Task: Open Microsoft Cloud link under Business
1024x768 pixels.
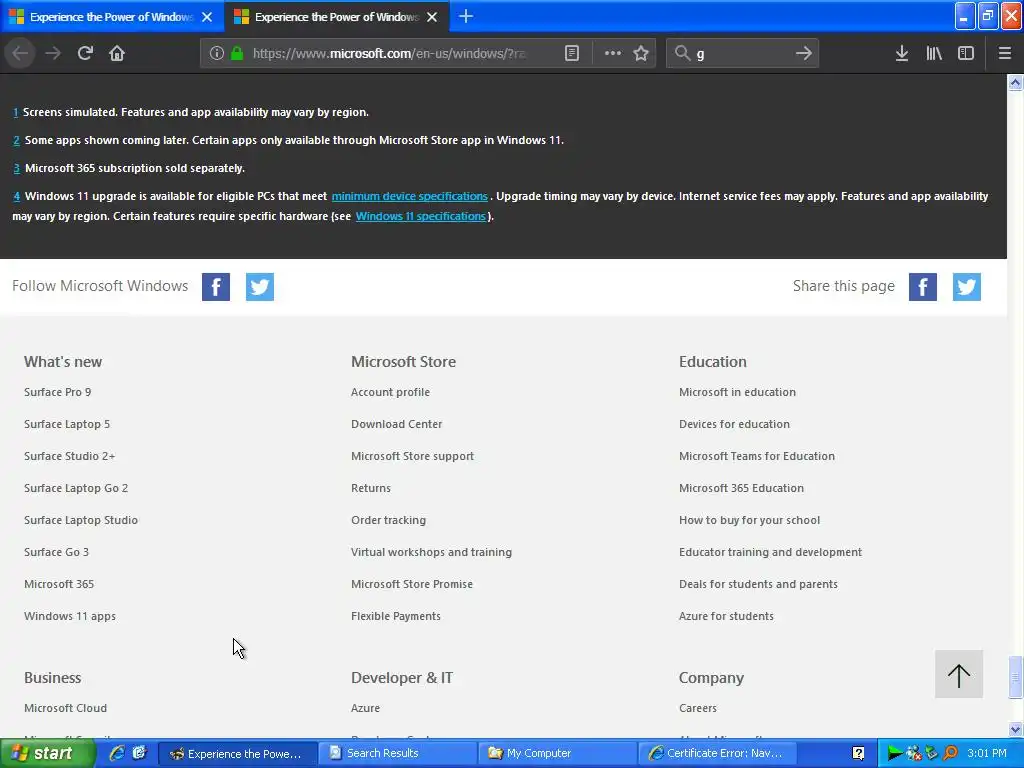Action: [x=65, y=708]
